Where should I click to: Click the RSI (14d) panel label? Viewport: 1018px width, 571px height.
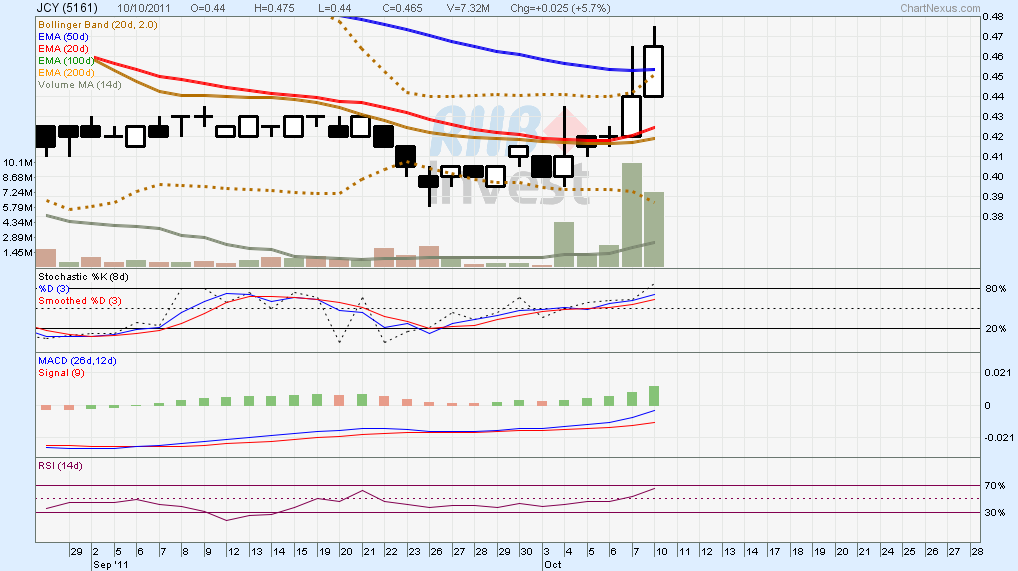[x=60, y=466]
